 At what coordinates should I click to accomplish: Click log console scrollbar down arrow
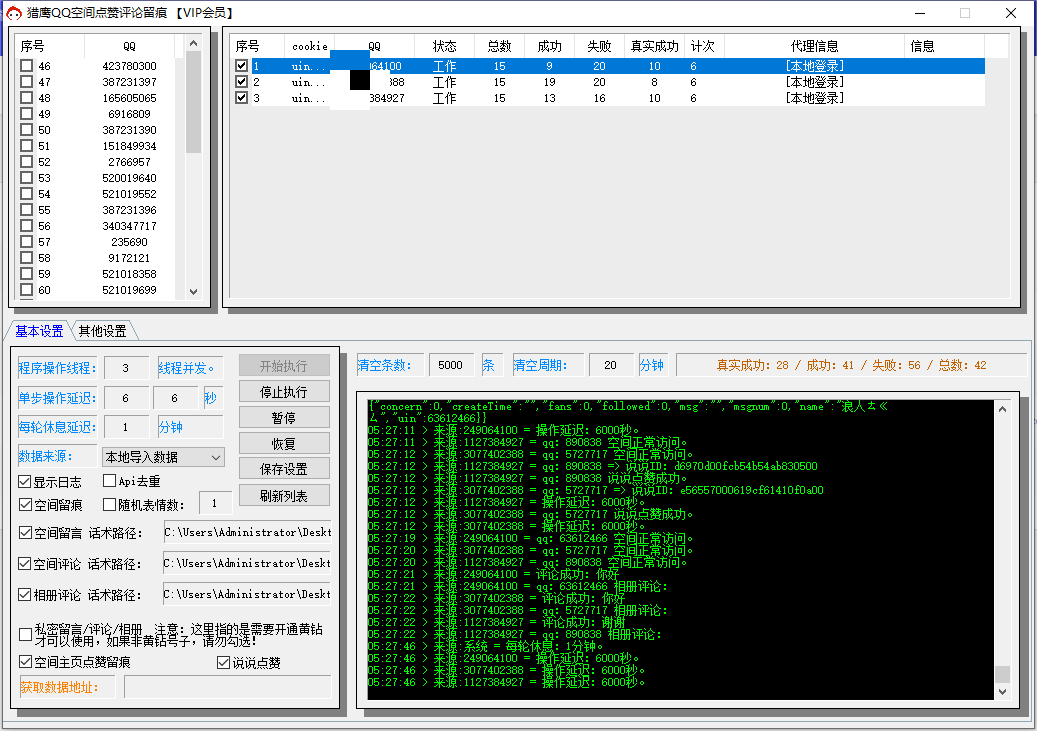click(1003, 691)
